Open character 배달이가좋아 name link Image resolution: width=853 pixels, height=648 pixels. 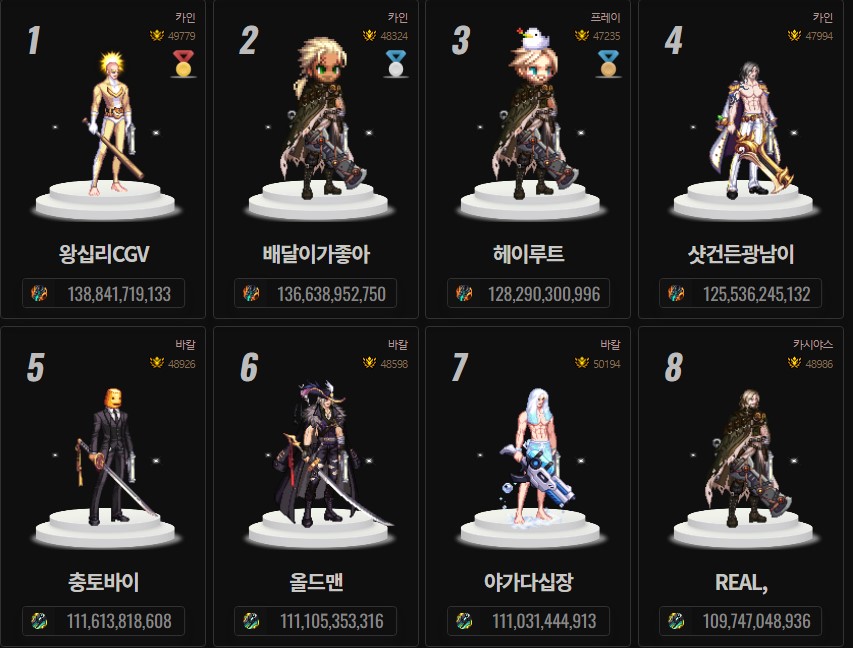tap(316, 254)
